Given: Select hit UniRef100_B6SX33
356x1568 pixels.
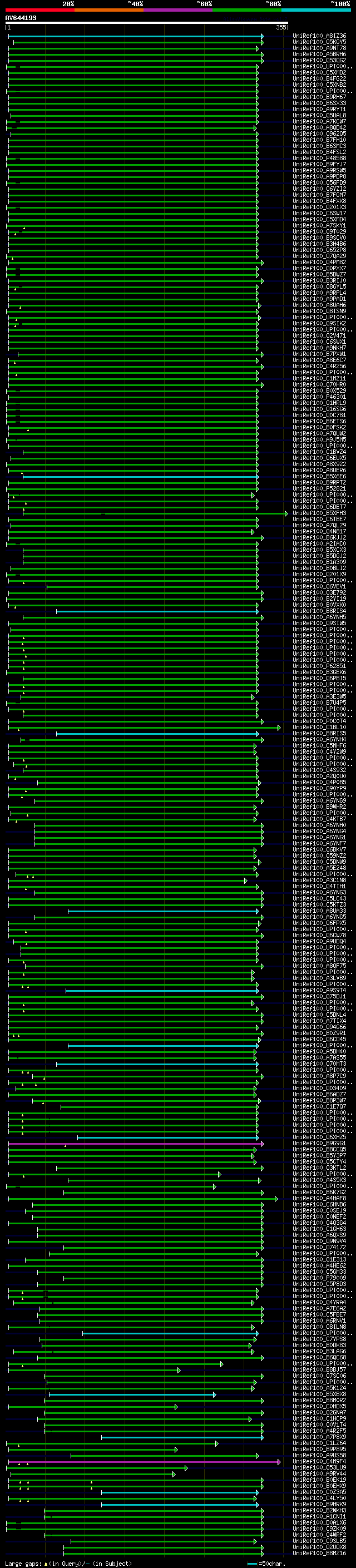Looking at the screenshot, I should [x=319, y=103].
